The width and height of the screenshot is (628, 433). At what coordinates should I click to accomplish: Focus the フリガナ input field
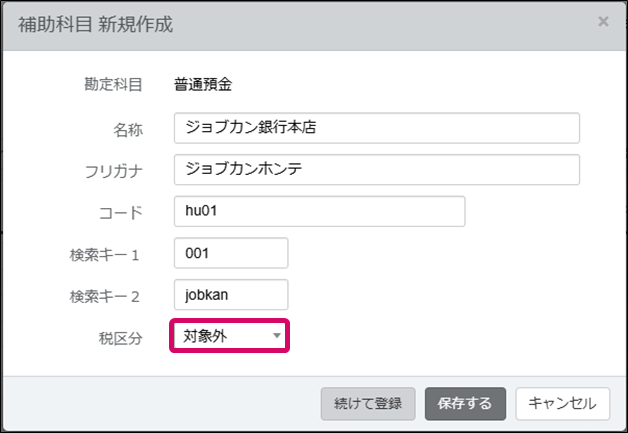click(376, 169)
